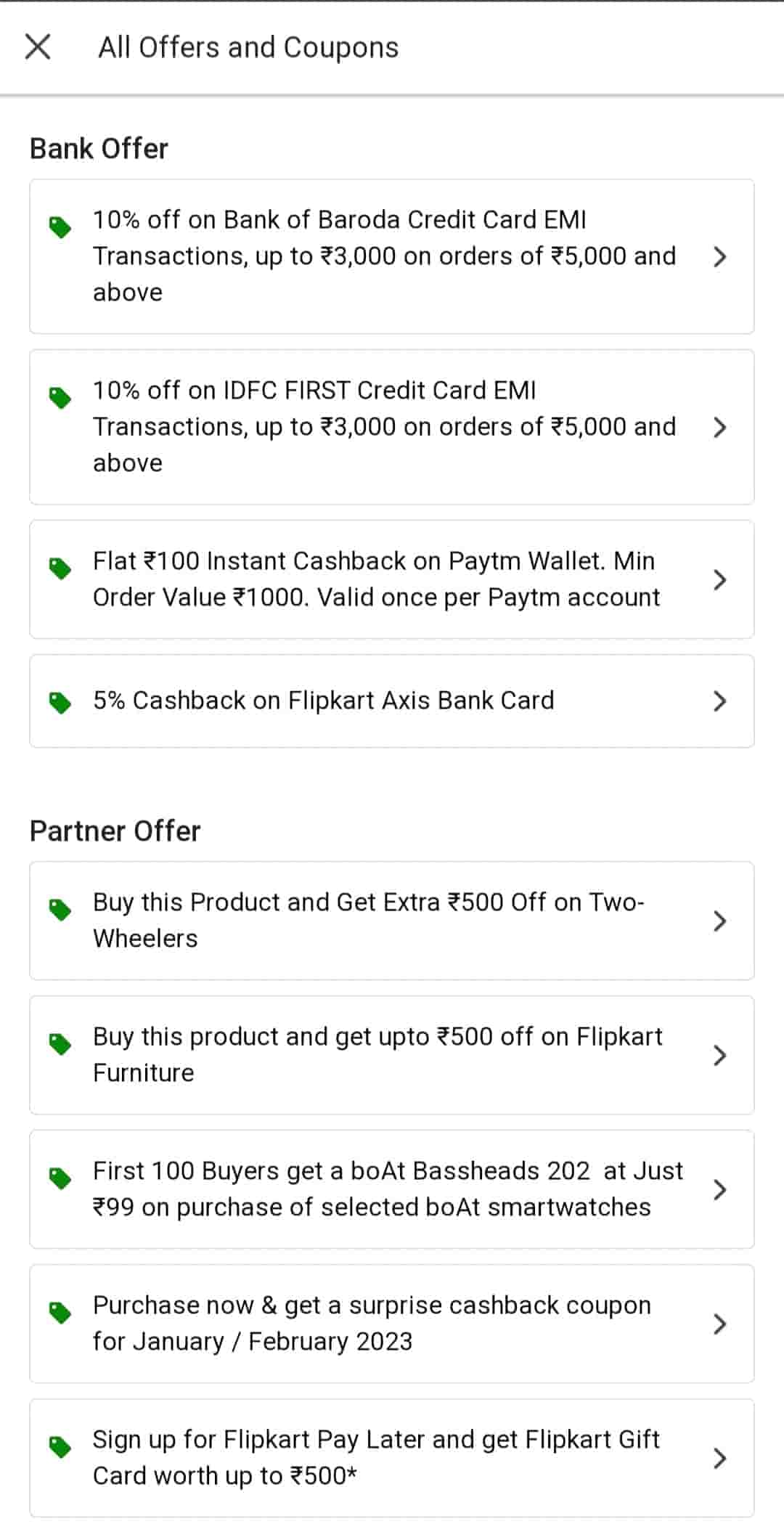Open chevron for Flipkart Axis Bank Card cashback
The height and width of the screenshot is (1524, 784).
tap(719, 701)
